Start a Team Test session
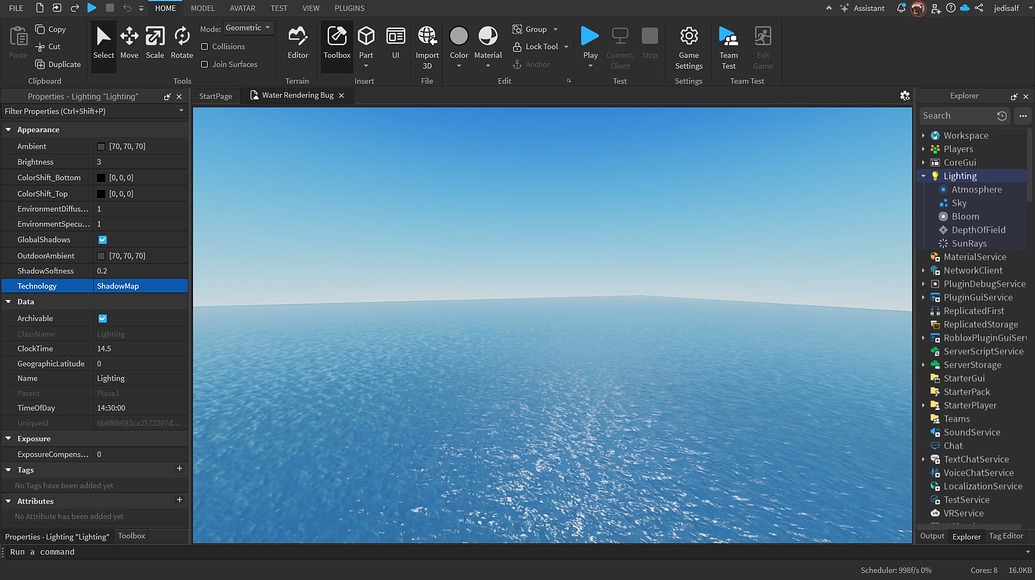 click(728, 48)
